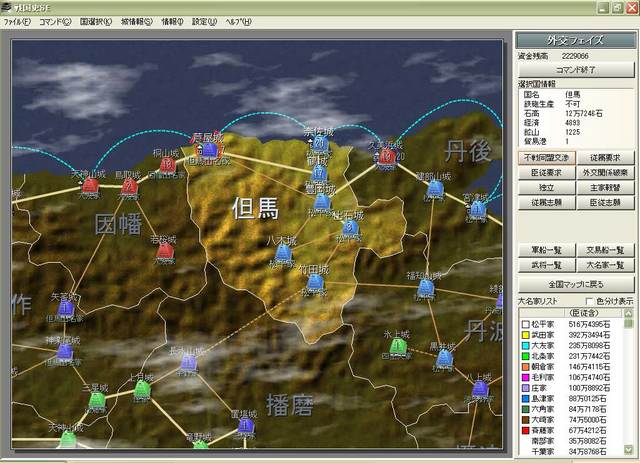
Task: Open the 交易船一覧 list
Action: (x=605, y=250)
